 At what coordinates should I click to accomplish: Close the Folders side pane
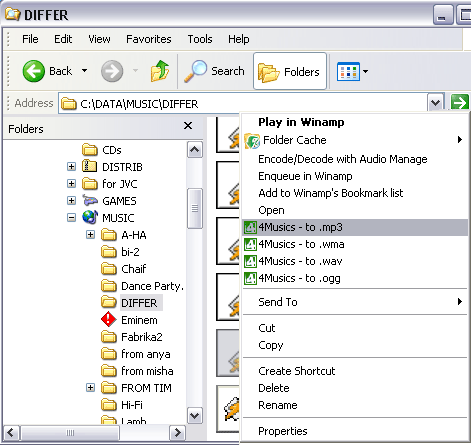point(188,126)
